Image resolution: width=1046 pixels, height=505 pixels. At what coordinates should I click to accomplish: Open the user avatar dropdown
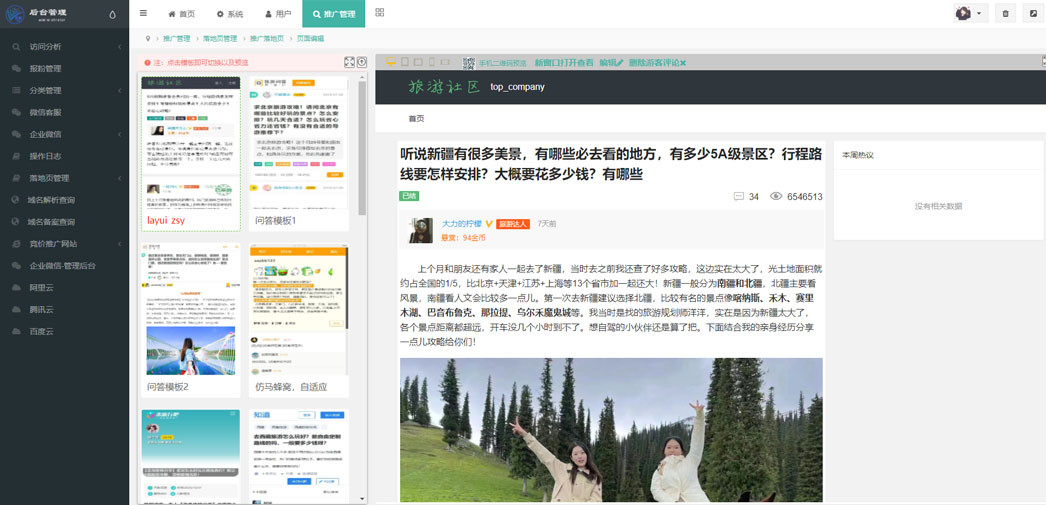click(968, 14)
